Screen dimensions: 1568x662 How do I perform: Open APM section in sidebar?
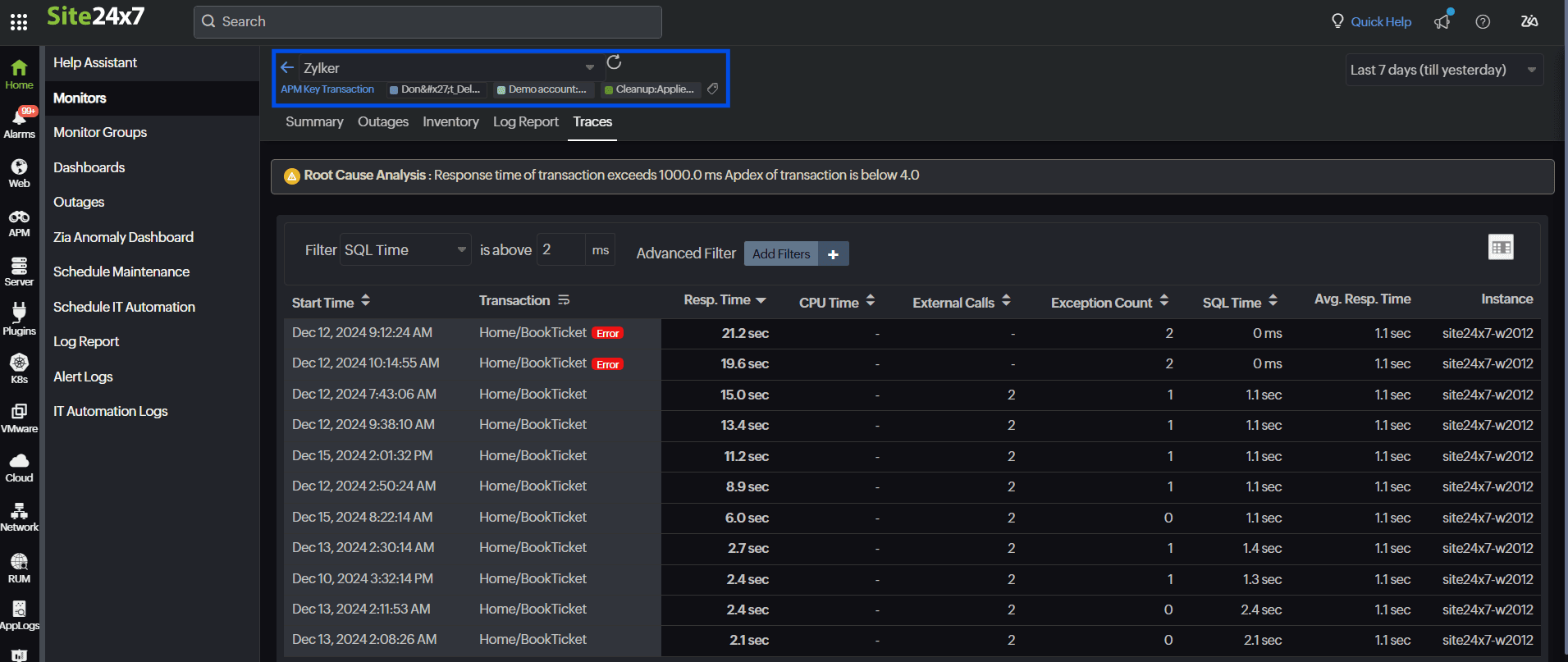click(19, 223)
